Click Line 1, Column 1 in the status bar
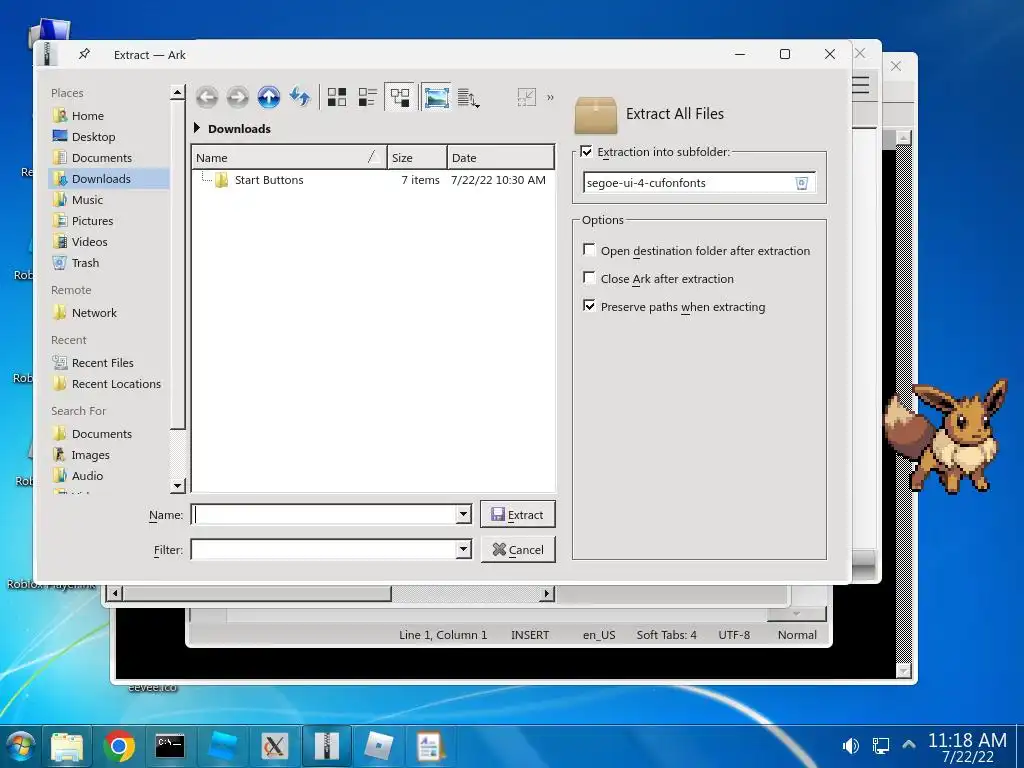This screenshot has width=1024, height=768. pos(443,635)
